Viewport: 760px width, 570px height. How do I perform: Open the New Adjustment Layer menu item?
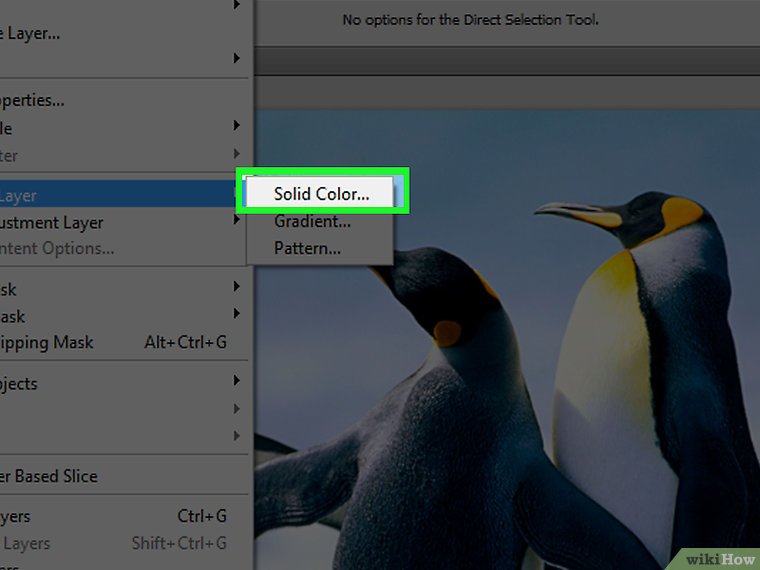60,223
